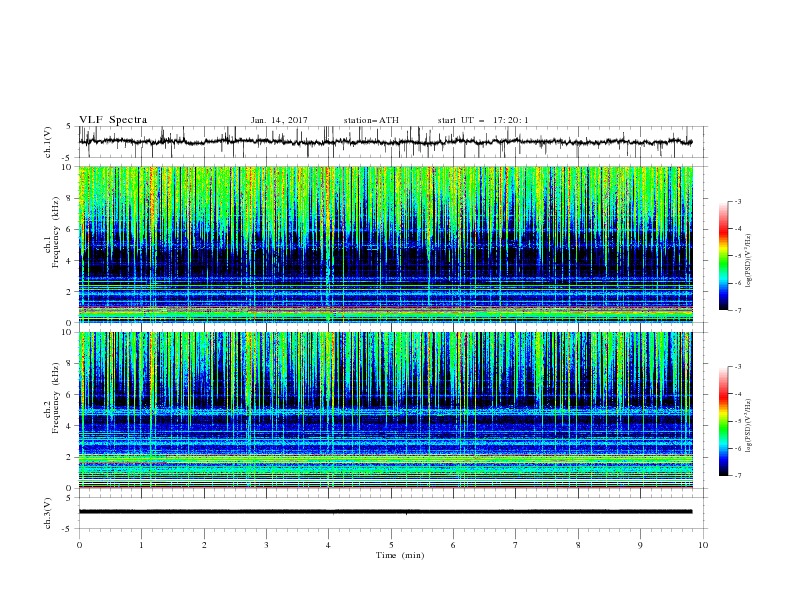The width and height of the screenshot is (792, 612).
Task: Click the "5" volt tick on ch.3(V) axis
Action: tap(70, 498)
